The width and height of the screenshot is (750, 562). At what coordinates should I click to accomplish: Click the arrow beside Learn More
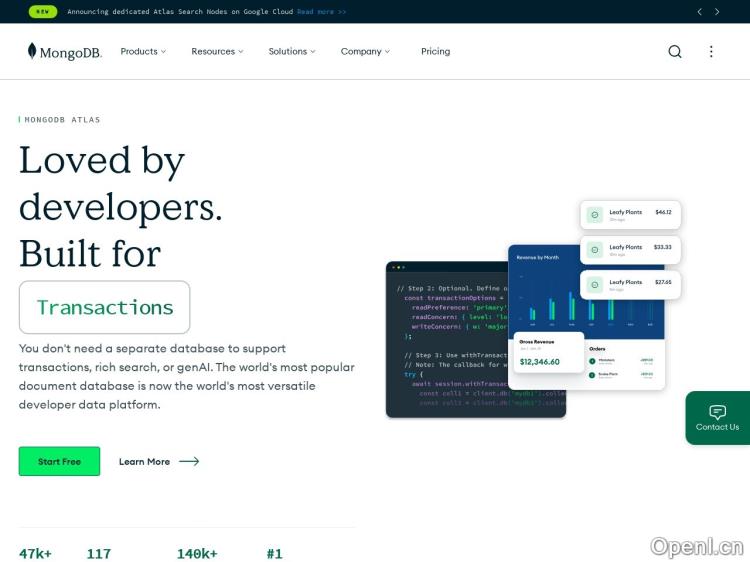(189, 462)
